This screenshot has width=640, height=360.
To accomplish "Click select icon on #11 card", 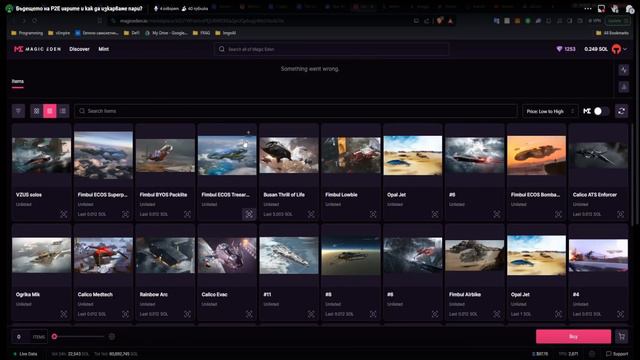I will click(x=311, y=314).
